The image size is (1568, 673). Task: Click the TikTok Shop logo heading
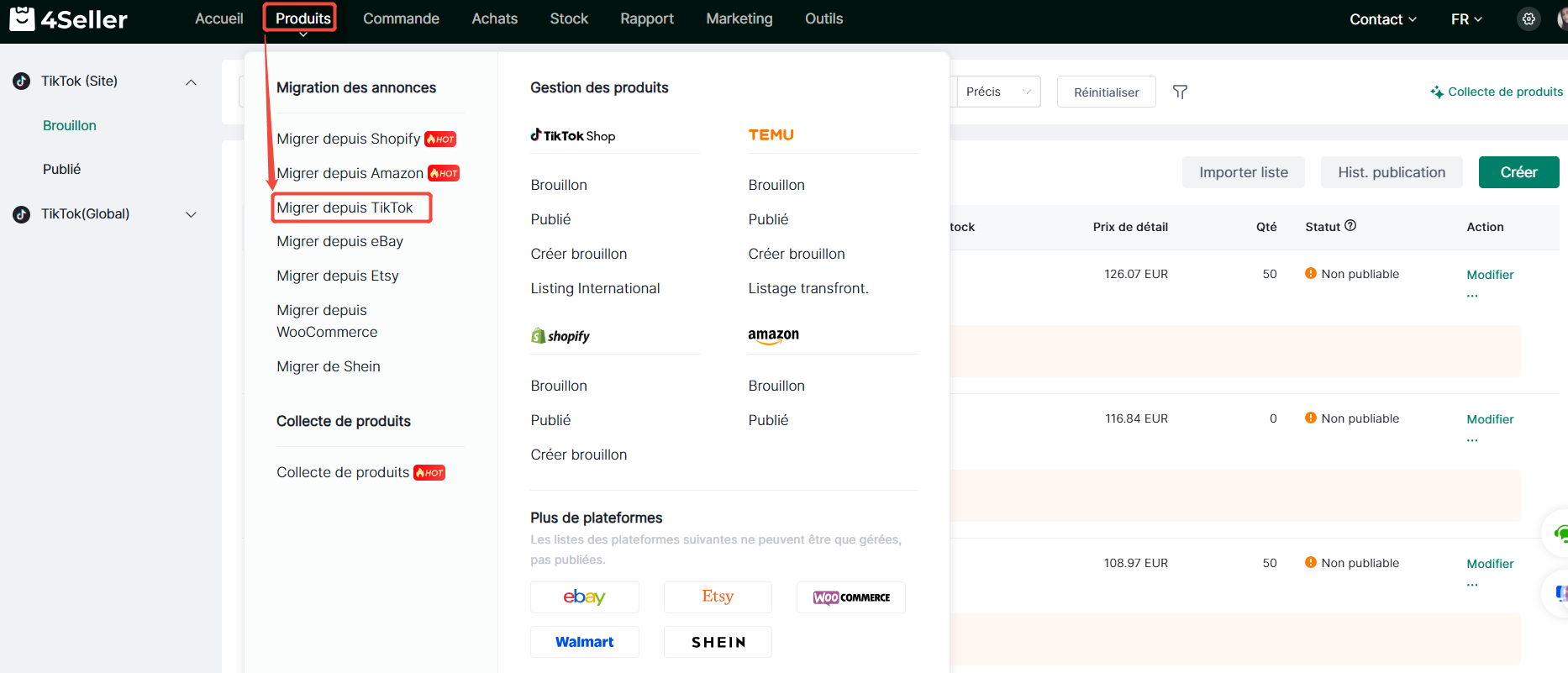pyautogui.click(x=573, y=135)
